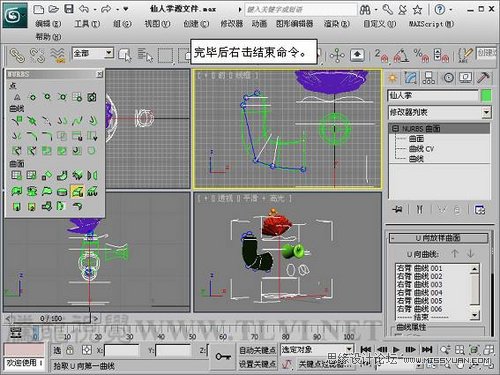Click the large Set Keys key button
The height and width of the screenshot is (375, 500).
(x=223, y=357)
